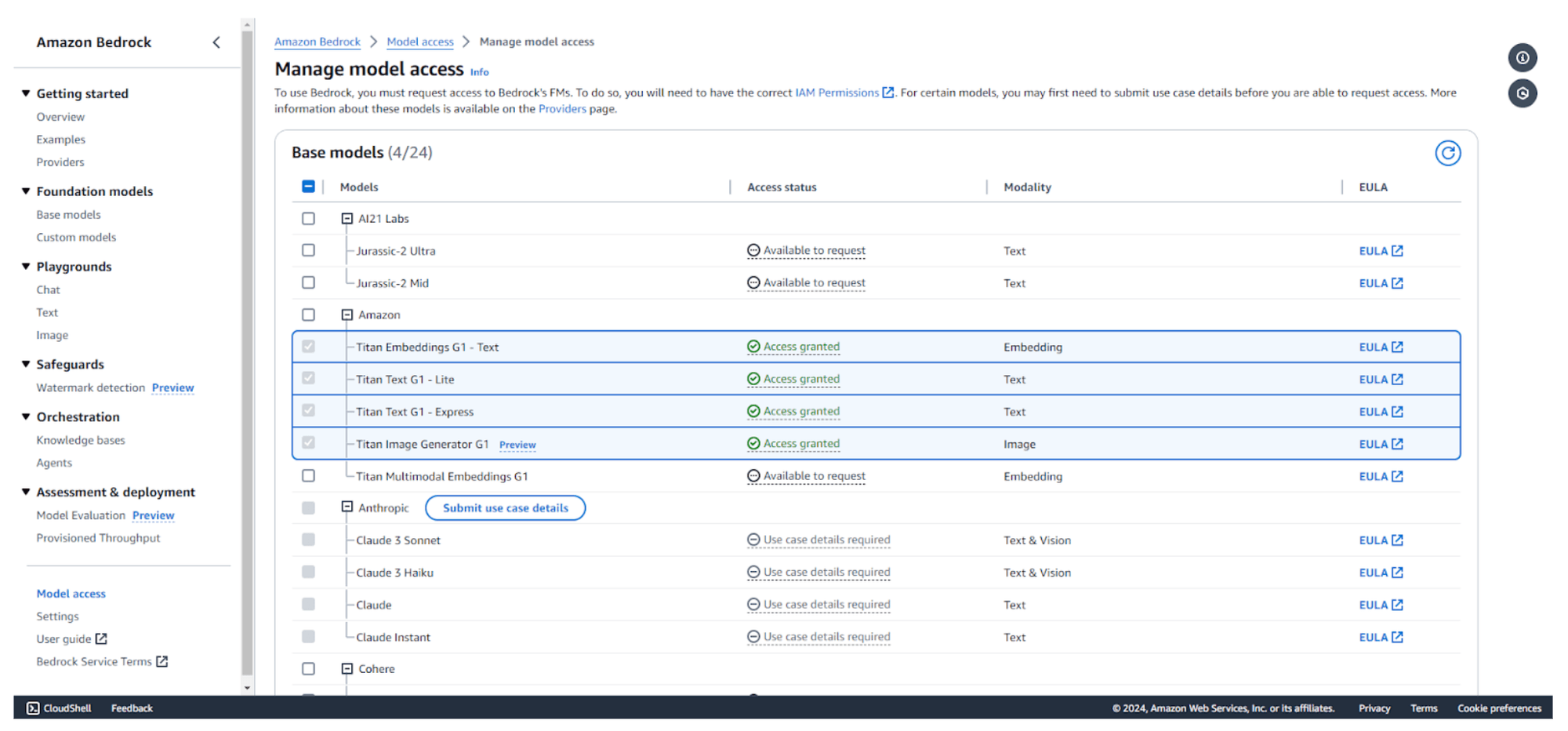Tick the Titan Multimodal Embeddings G1 checkbox
The height and width of the screenshot is (731, 1568).
tap(308, 475)
